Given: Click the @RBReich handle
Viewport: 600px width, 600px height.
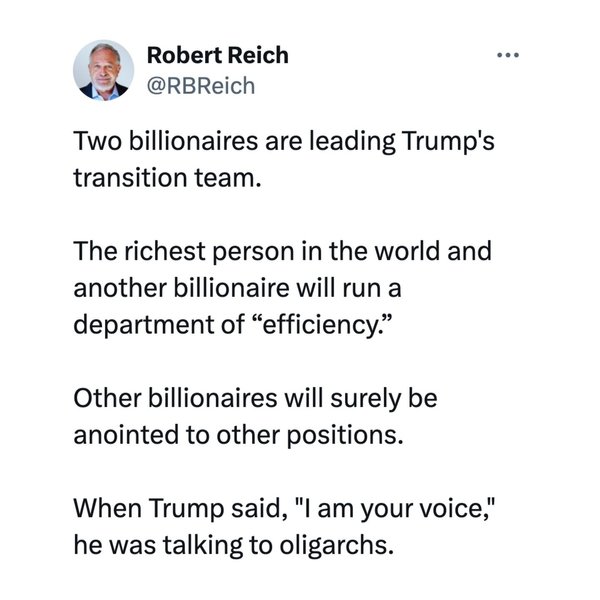Looking at the screenshot, I should click(200, 86).
